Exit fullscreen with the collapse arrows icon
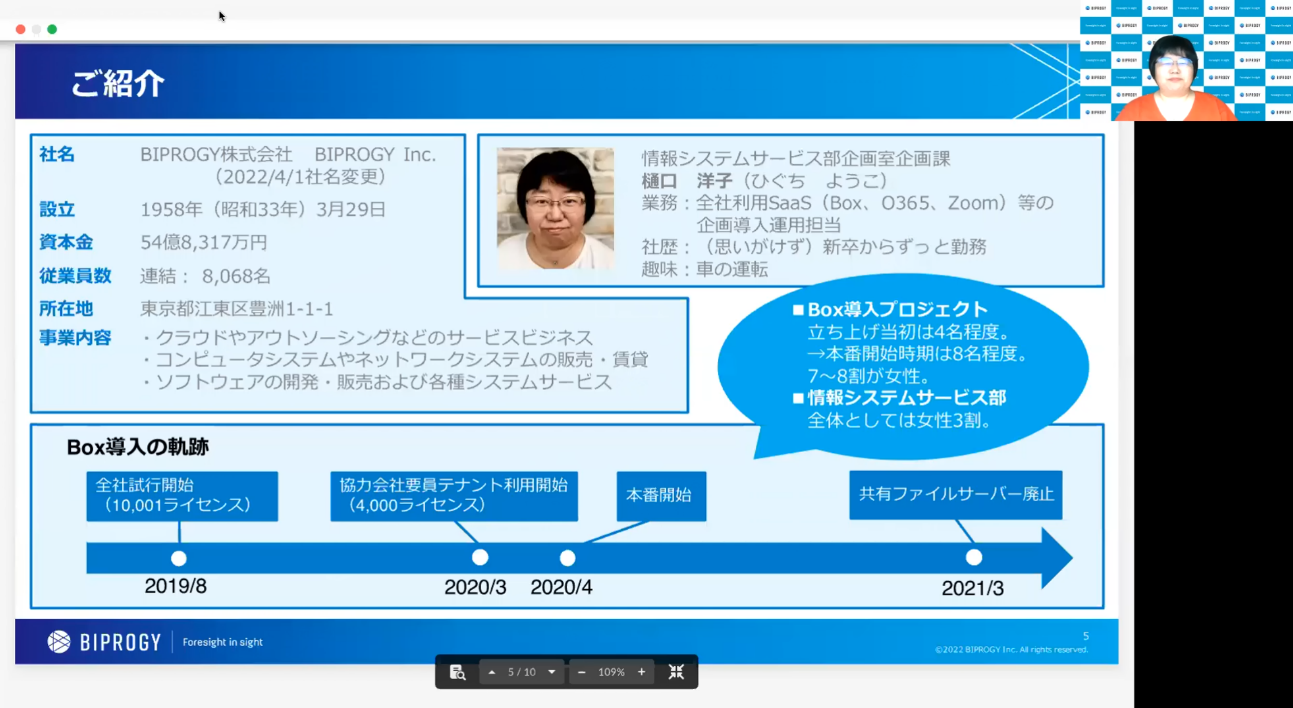The image size is (1293, 708). click(676, 672)
